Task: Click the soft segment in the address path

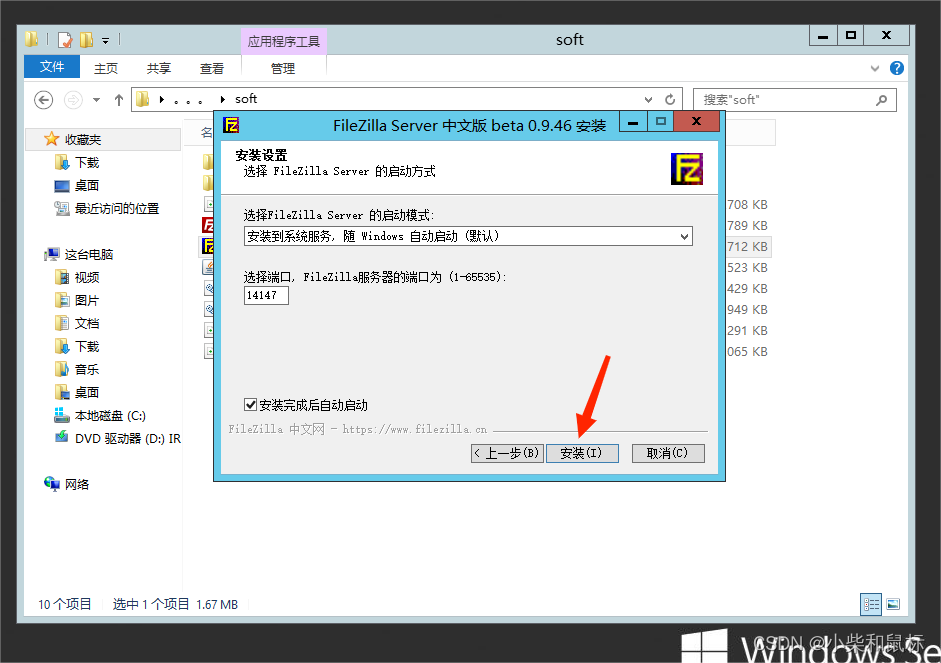Action: pyautogui.click(x=246, y=98)
